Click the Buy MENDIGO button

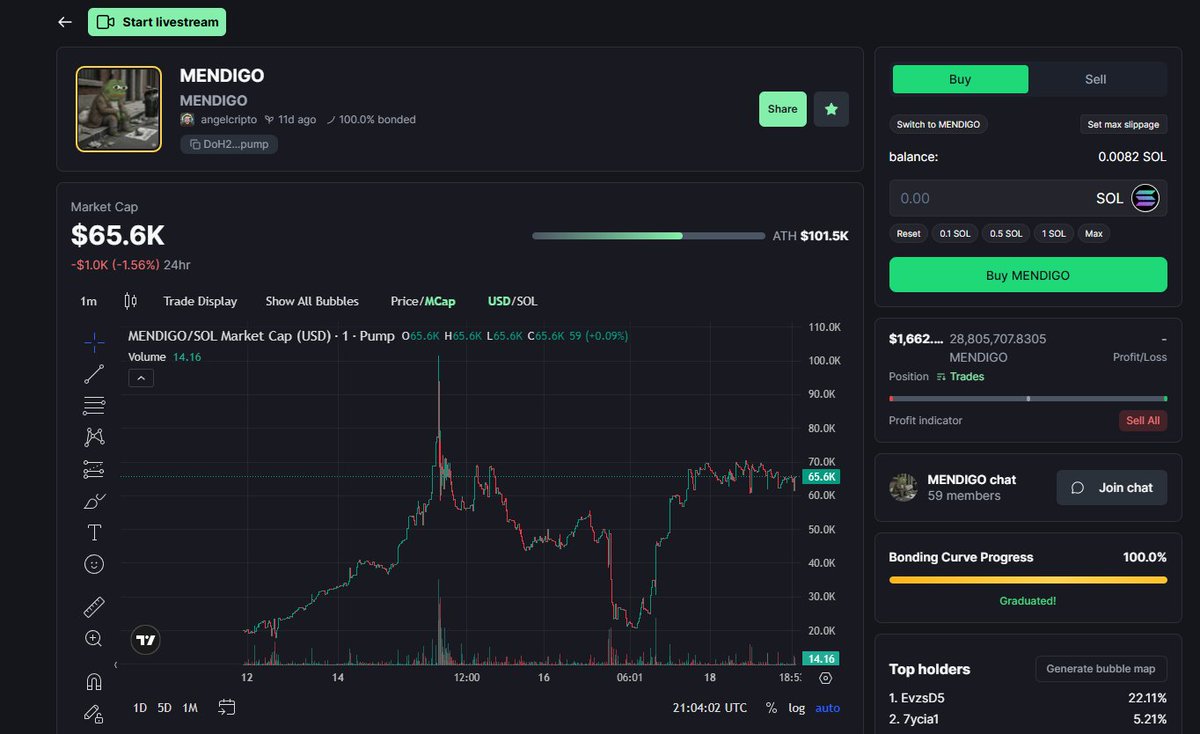(1028, 275)
